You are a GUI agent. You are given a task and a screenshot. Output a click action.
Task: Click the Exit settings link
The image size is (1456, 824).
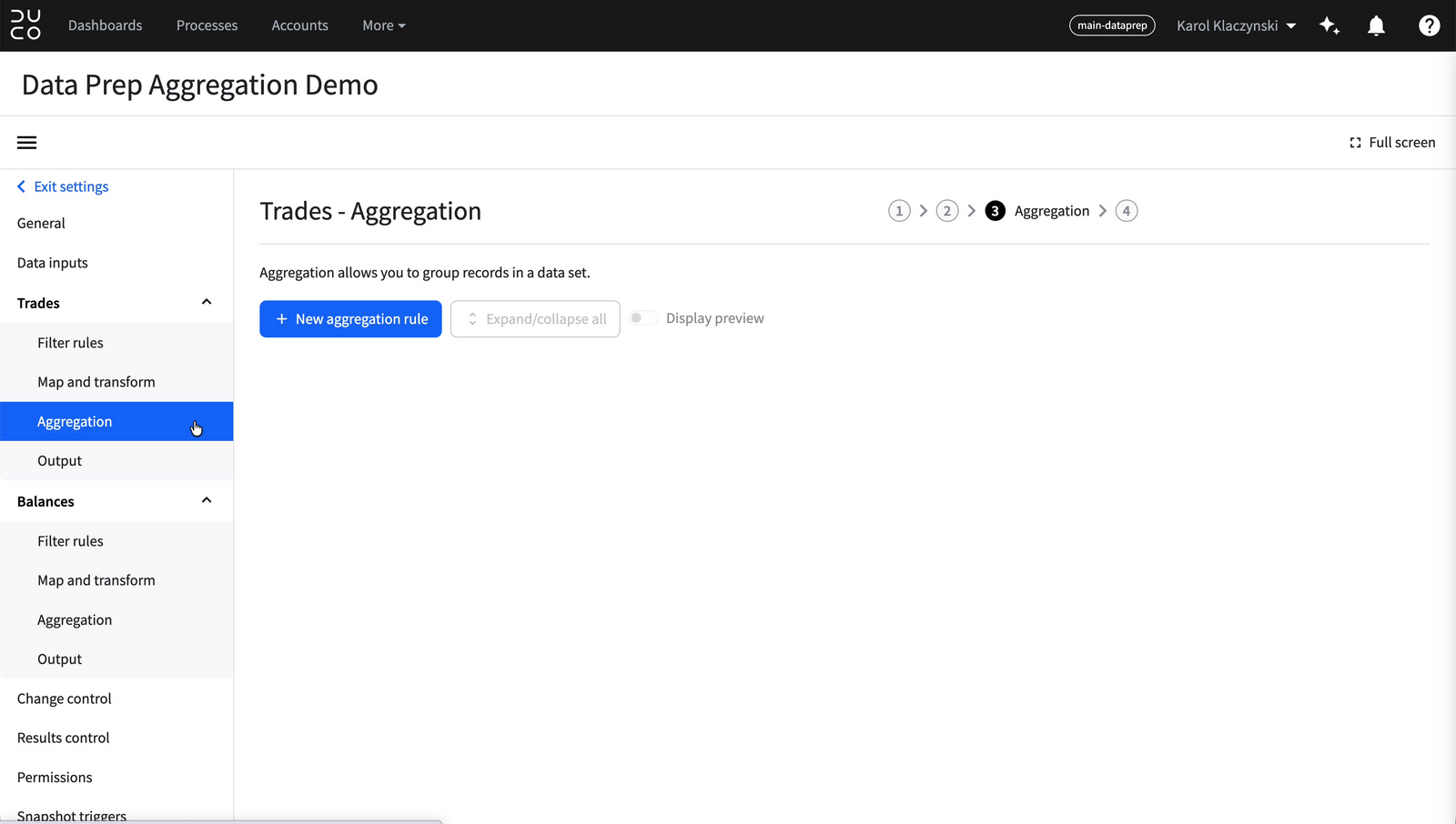click(63, 186)
